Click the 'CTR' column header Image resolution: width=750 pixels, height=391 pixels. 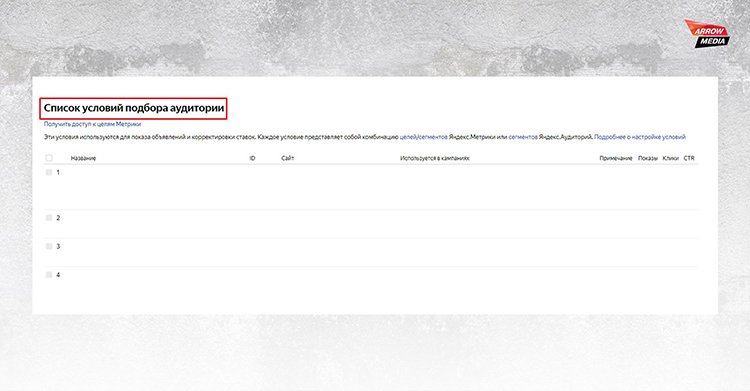pyautogui.click(x=689, y=158)
